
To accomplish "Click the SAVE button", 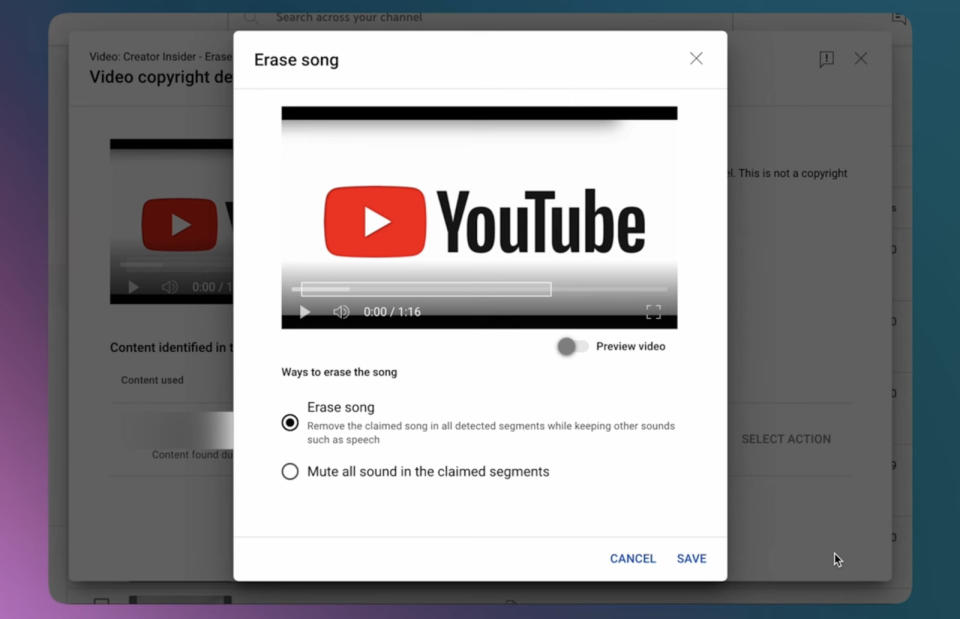I will (x=691, y=558).
